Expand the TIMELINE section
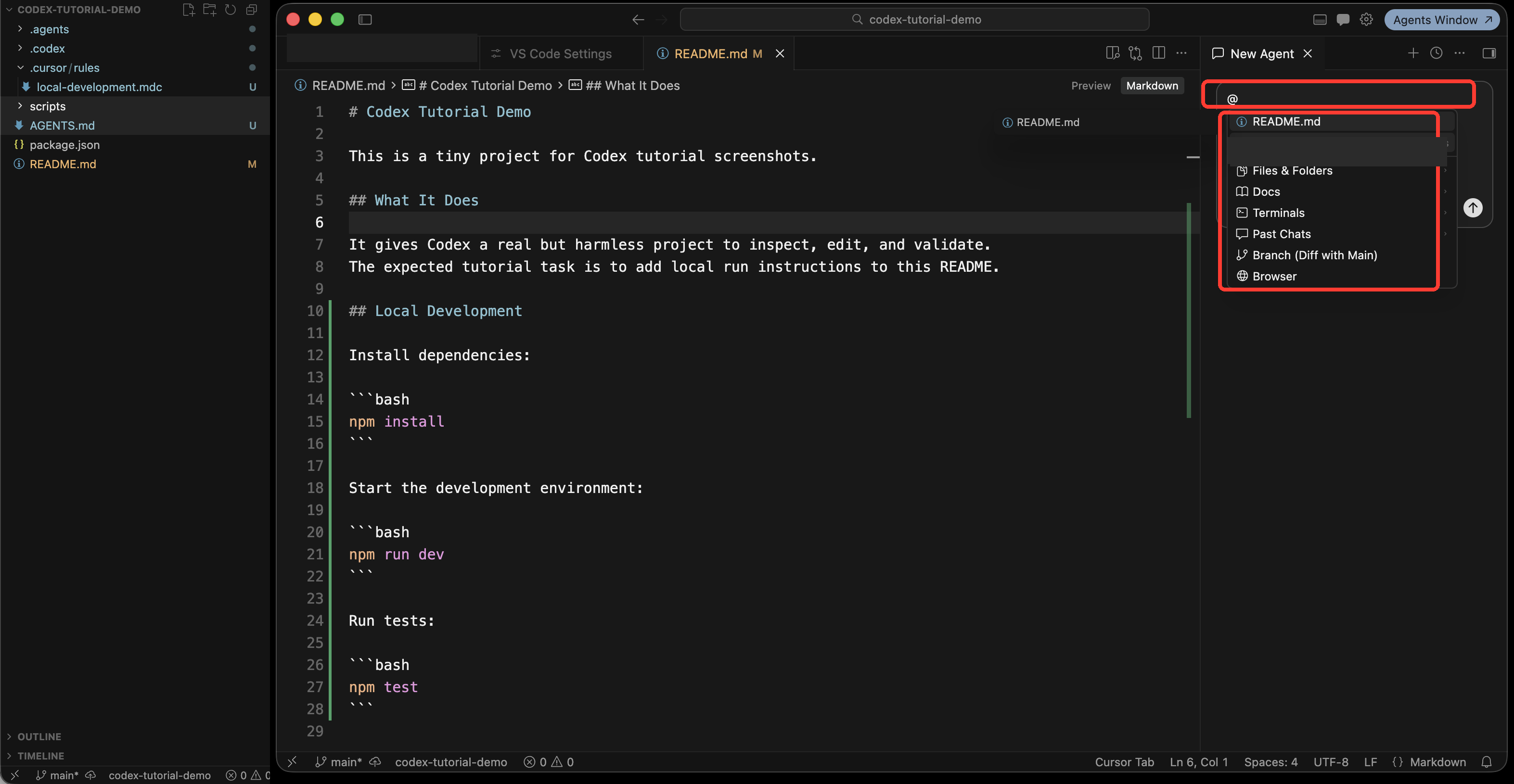This screenshot has height=784, width=1514. (x=134, y=756)
